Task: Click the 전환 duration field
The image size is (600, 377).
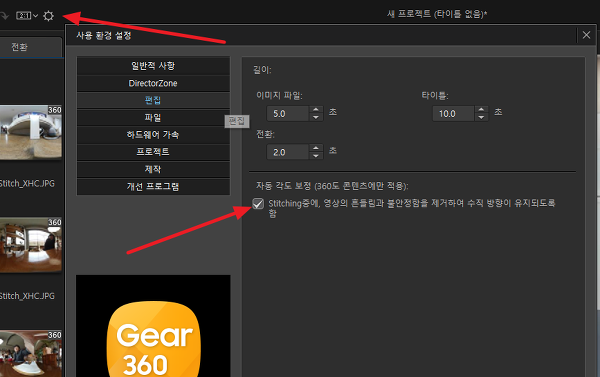Action: tap(288, 152)
